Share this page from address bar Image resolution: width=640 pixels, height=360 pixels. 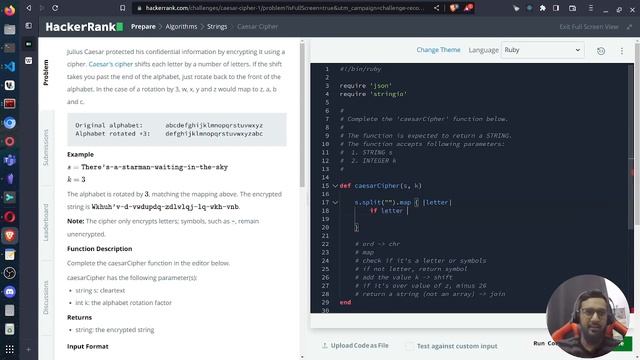(x=436, y=8)
